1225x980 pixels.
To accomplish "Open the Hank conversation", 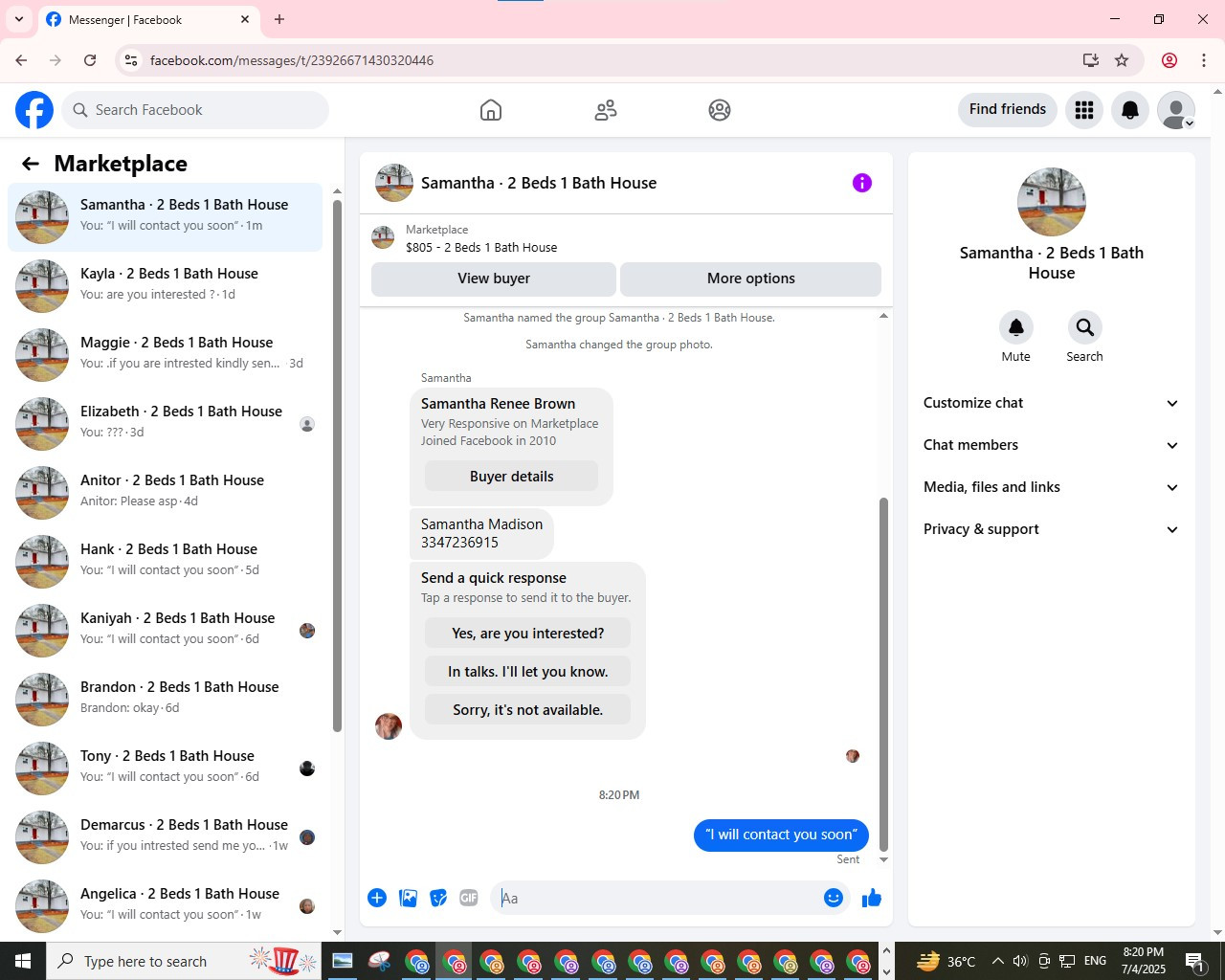I will 165,561.
